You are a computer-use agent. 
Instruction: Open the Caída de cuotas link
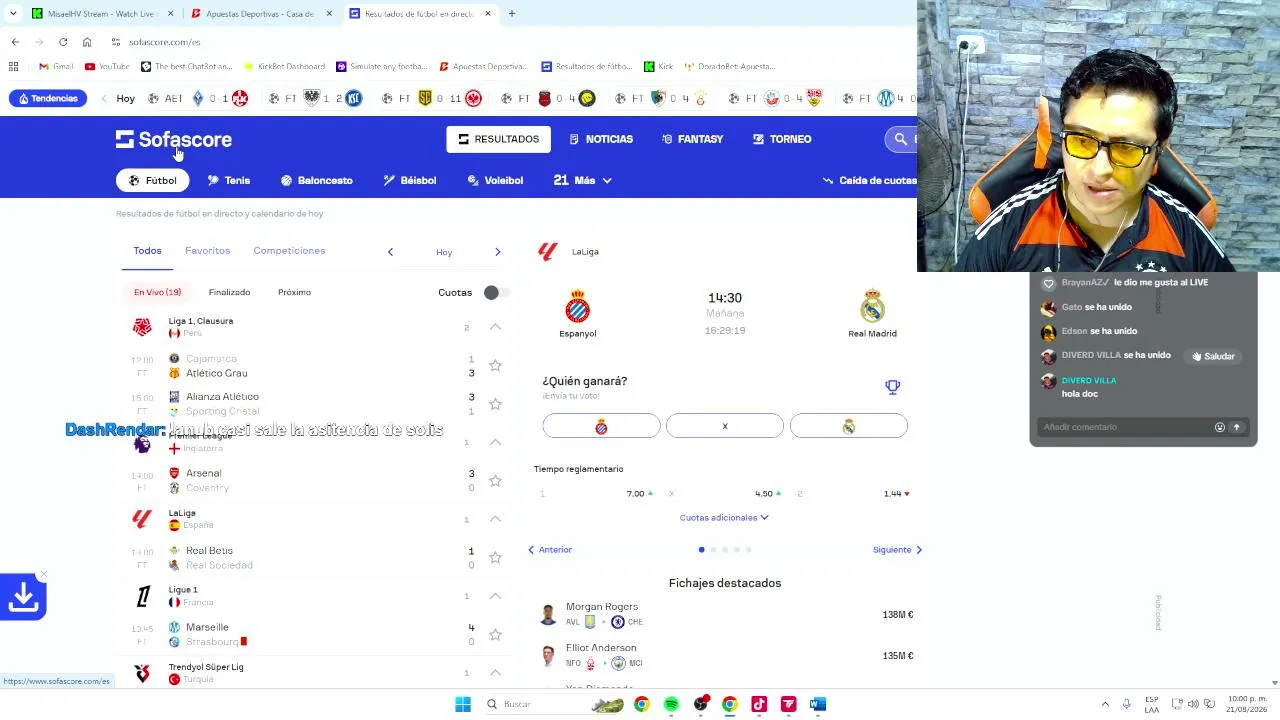[870, 180]
